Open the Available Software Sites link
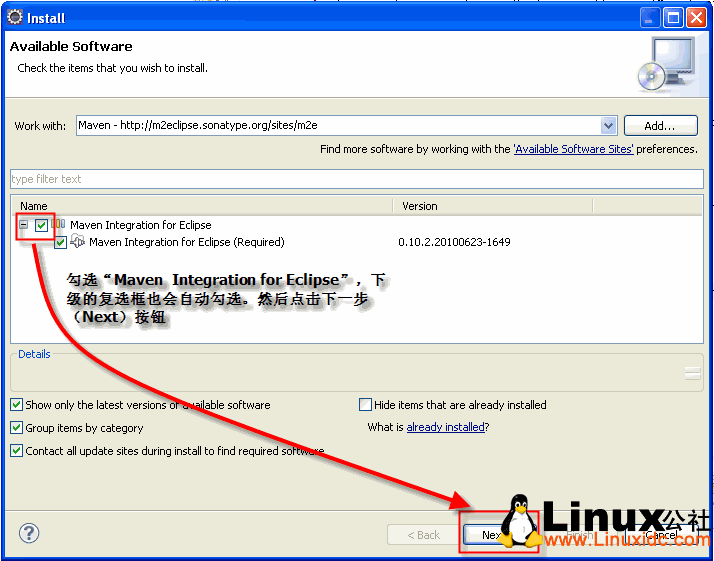 [573, 149]
